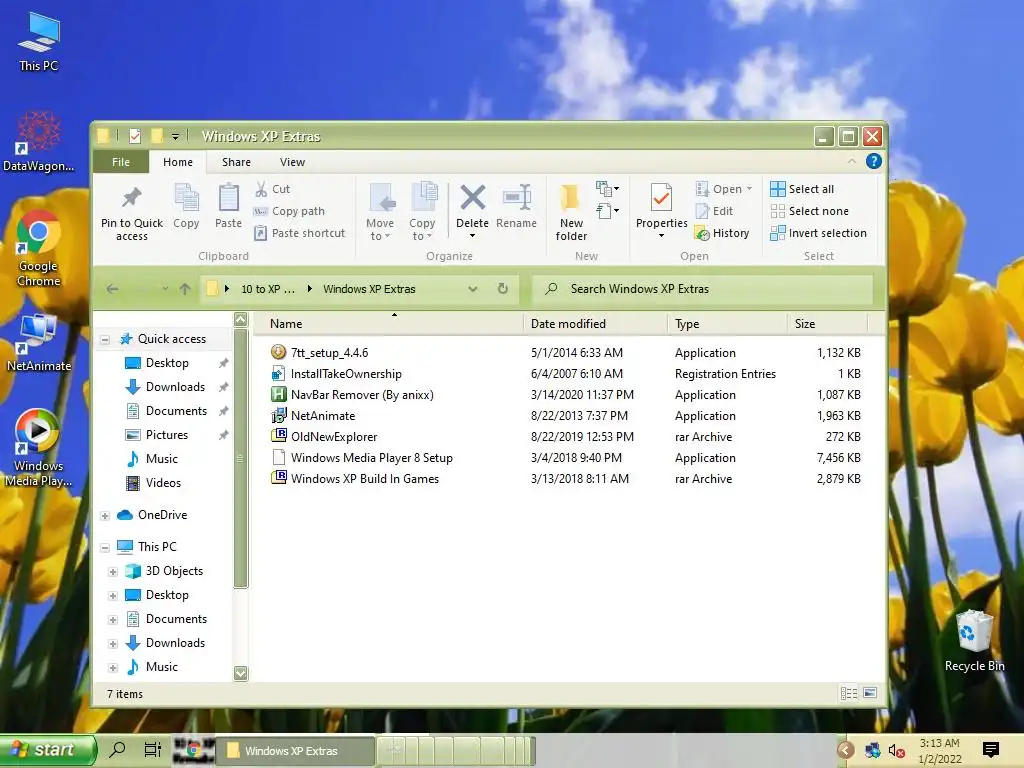
Task: Click the blue Help question mark icon
Action: (x=874, y=161)
